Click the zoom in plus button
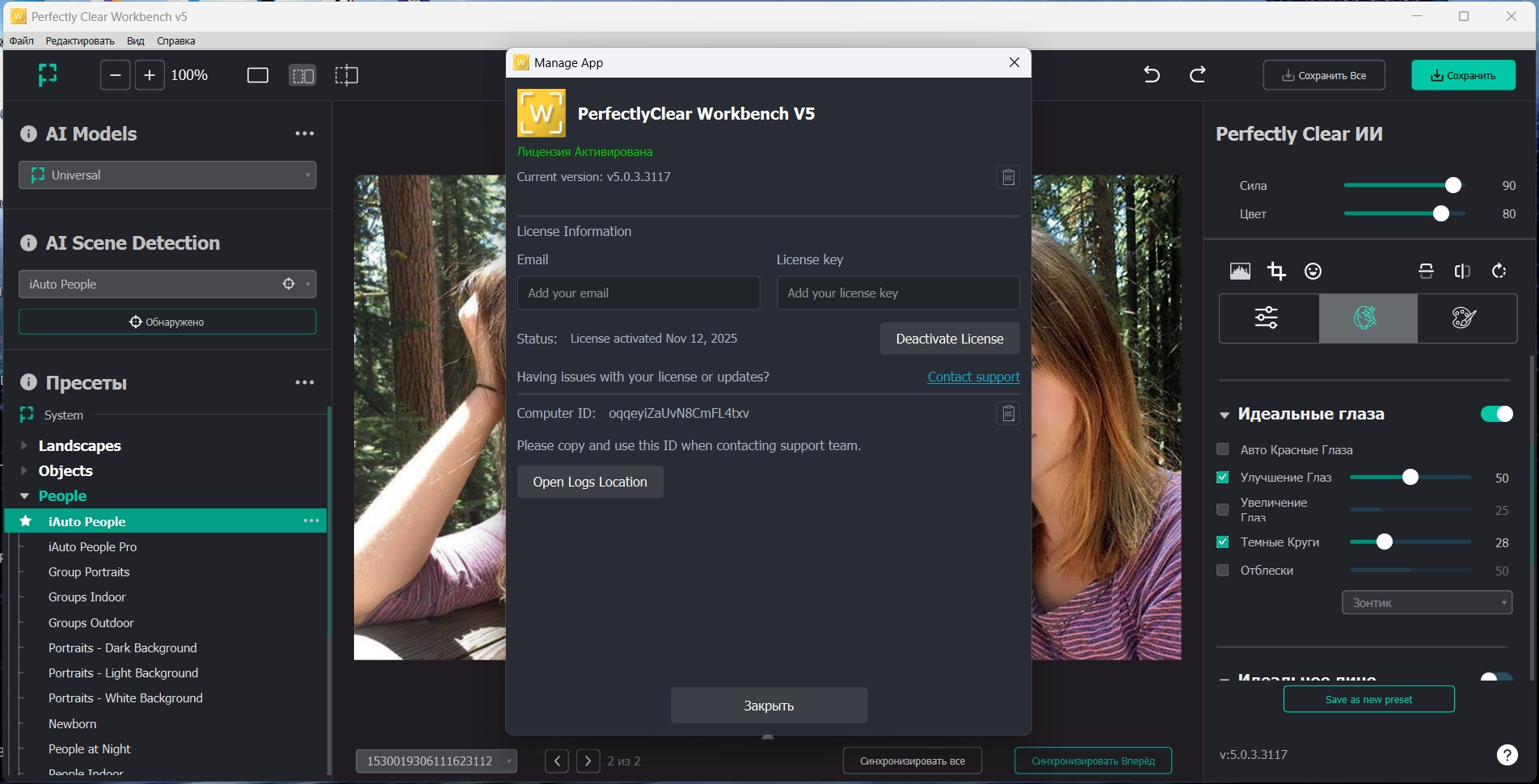The width and height of the screenshot is (1539, 784). 150,75
